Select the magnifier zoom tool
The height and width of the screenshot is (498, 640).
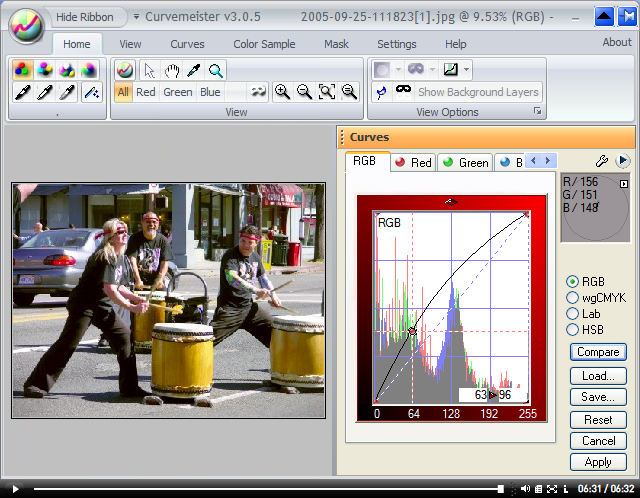(216, 70)
